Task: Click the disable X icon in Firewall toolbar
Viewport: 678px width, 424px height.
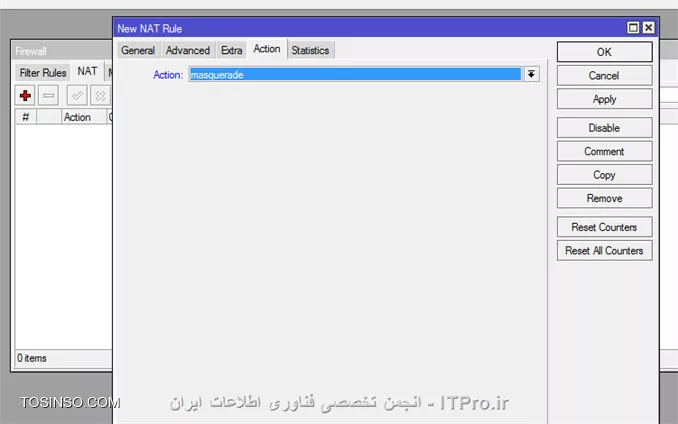Action: (x=100, y=95)
